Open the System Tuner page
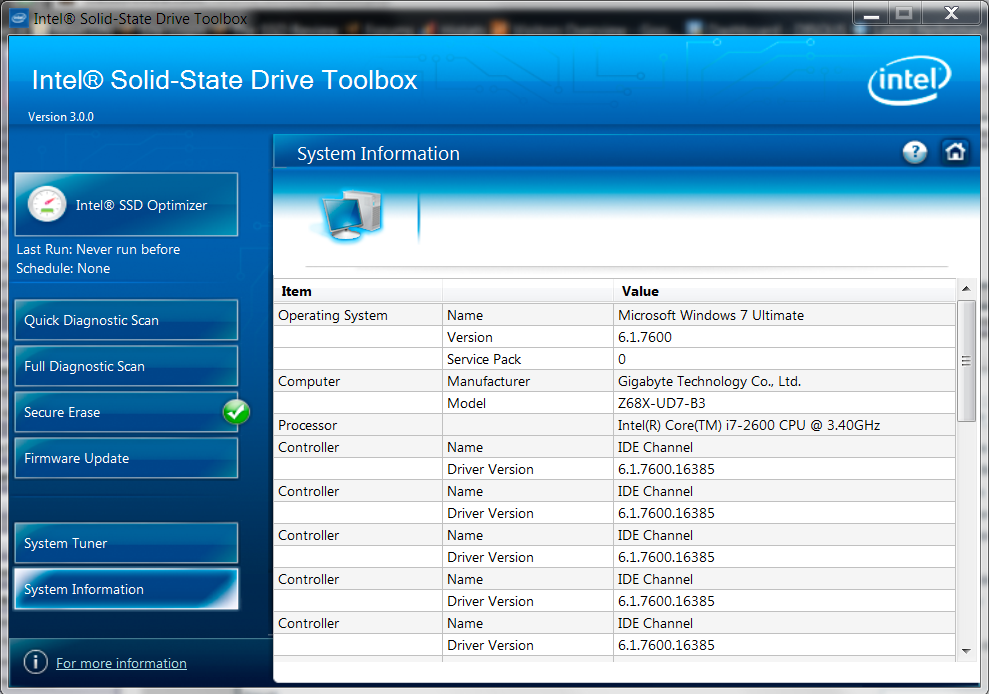This screenshot has width=989, height=694. coord(126,543)
